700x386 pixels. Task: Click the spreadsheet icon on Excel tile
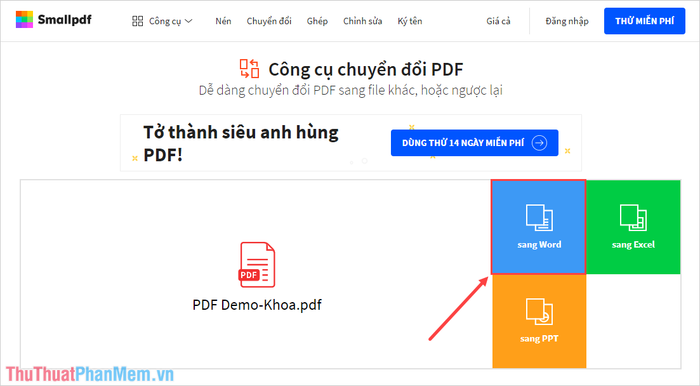633,217
